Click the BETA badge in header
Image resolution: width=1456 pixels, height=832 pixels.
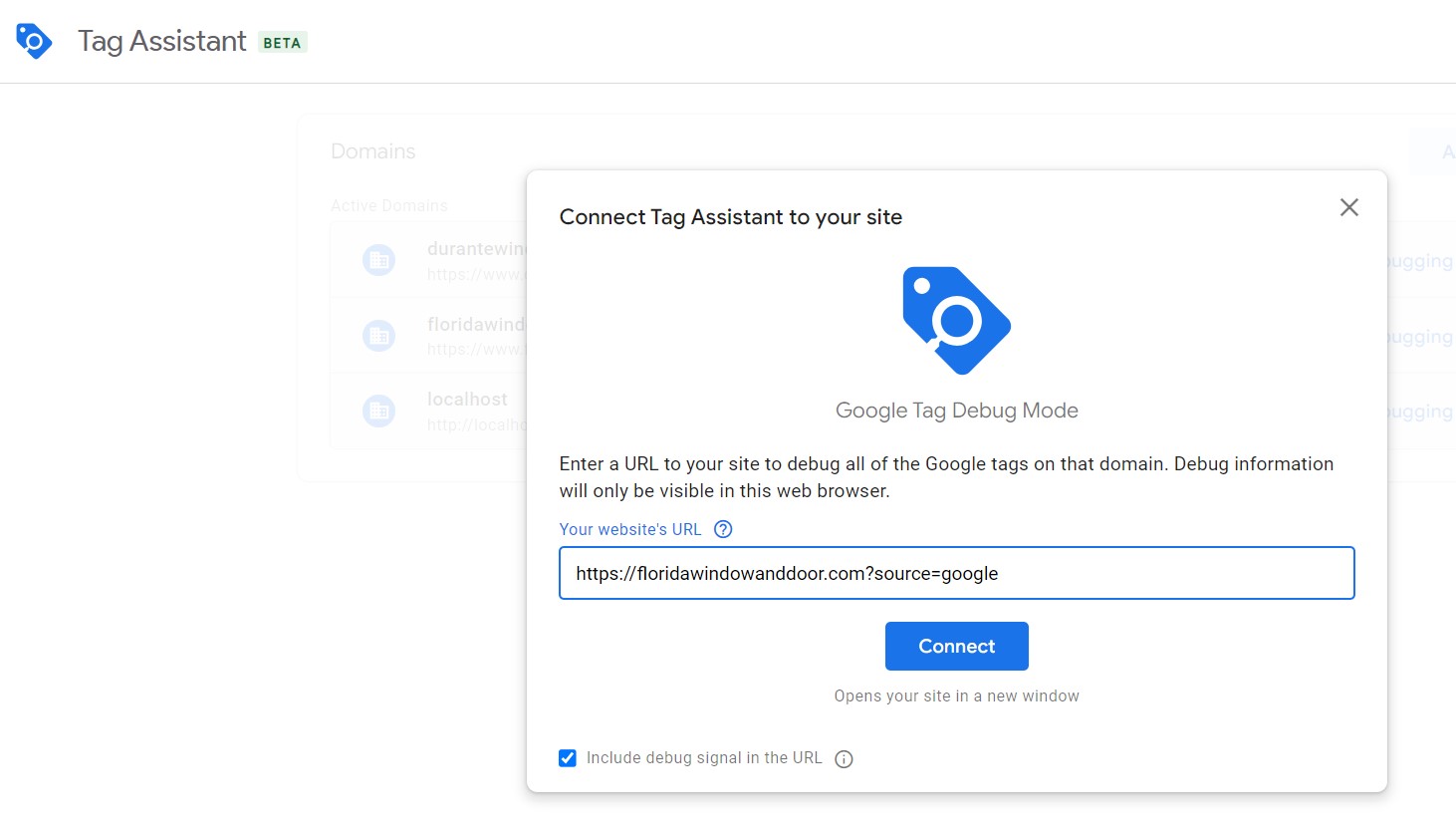[x=282, y=43]
